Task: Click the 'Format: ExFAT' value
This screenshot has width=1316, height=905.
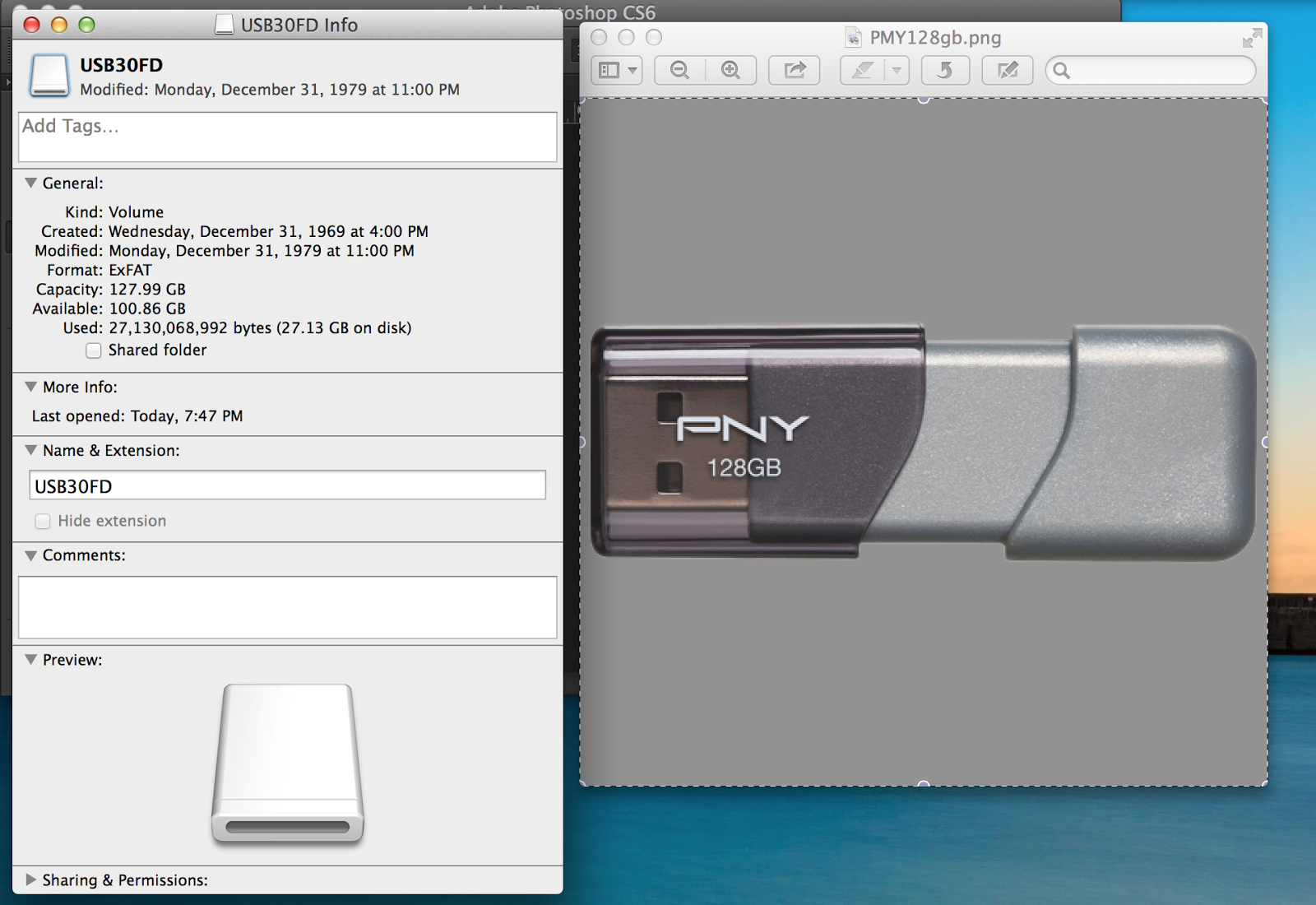Action: 130,270
